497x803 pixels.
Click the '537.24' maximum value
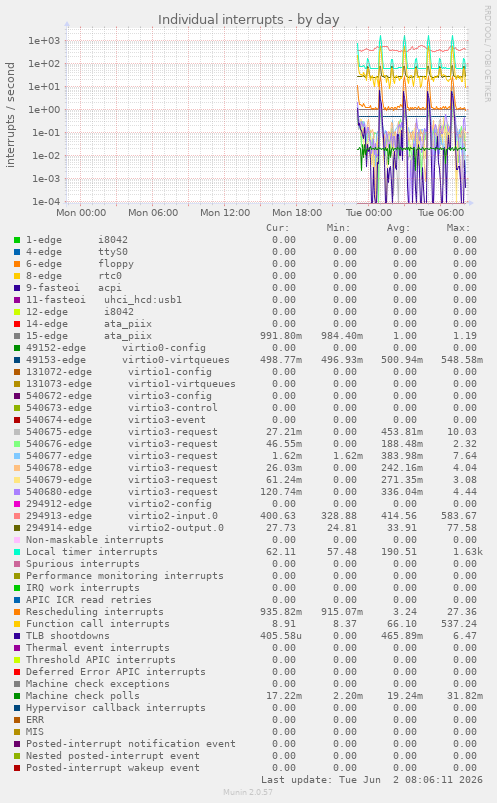click(x=459, y=624)
